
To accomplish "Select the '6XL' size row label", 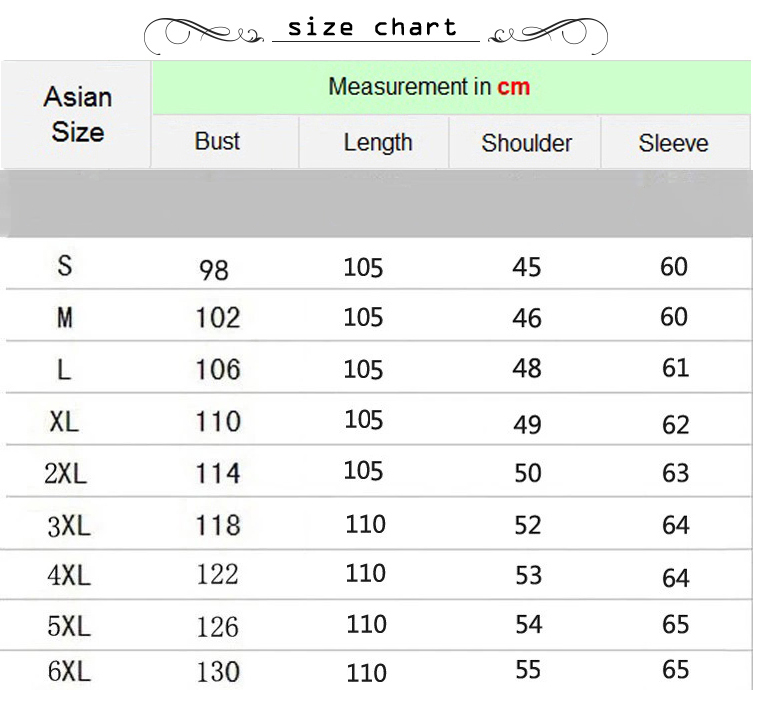I will [68, 672].
